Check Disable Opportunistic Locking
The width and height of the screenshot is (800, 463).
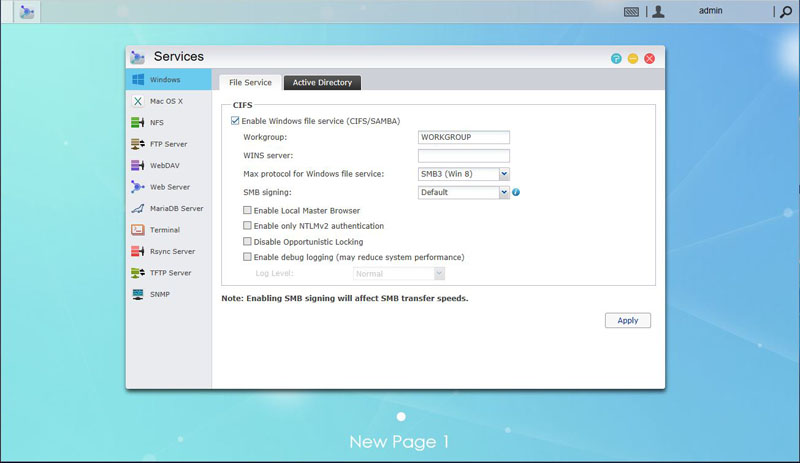tap(247, 241)
